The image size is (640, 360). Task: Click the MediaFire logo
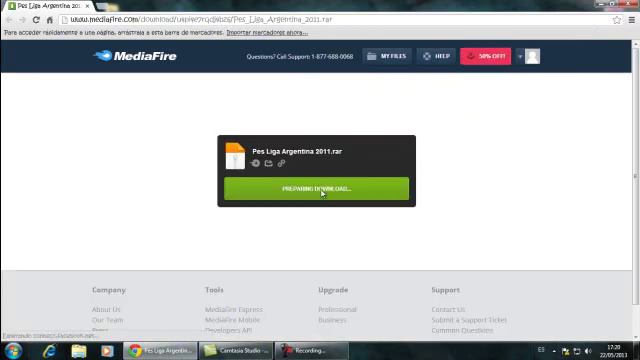click(135, 56)
